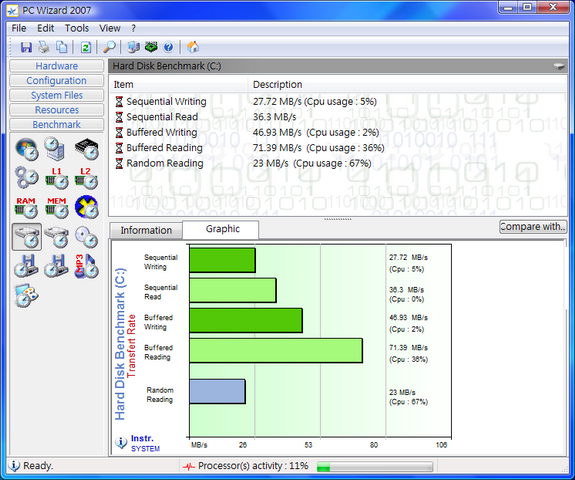Screen dimensions: 575x480
Task: Click the 36.3 MB/s description cell
Action: (x=274, y=117)
